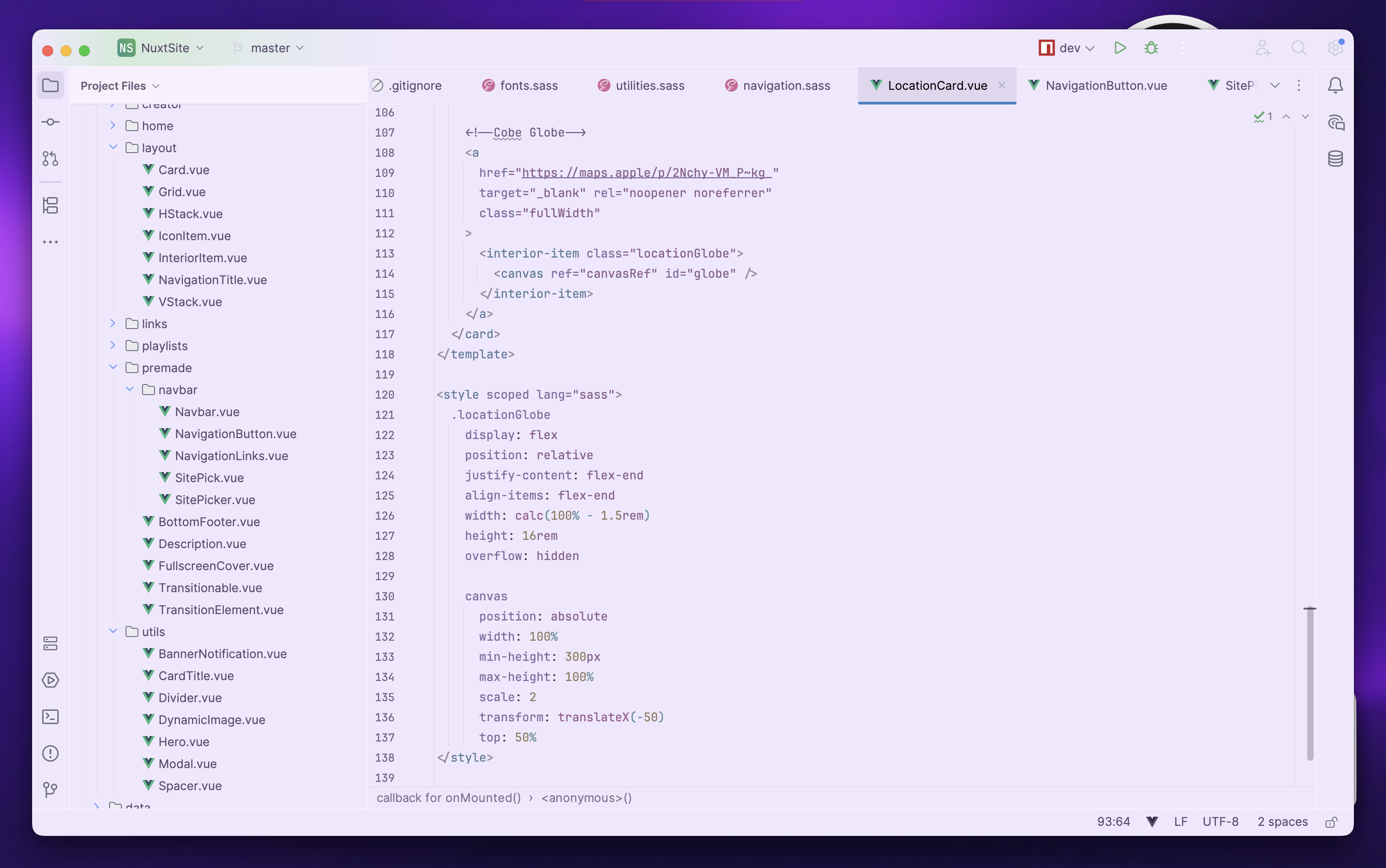Change the UTF-8 file encoding
Viewport: 1386px width, 868px height.
[1221, 822]
